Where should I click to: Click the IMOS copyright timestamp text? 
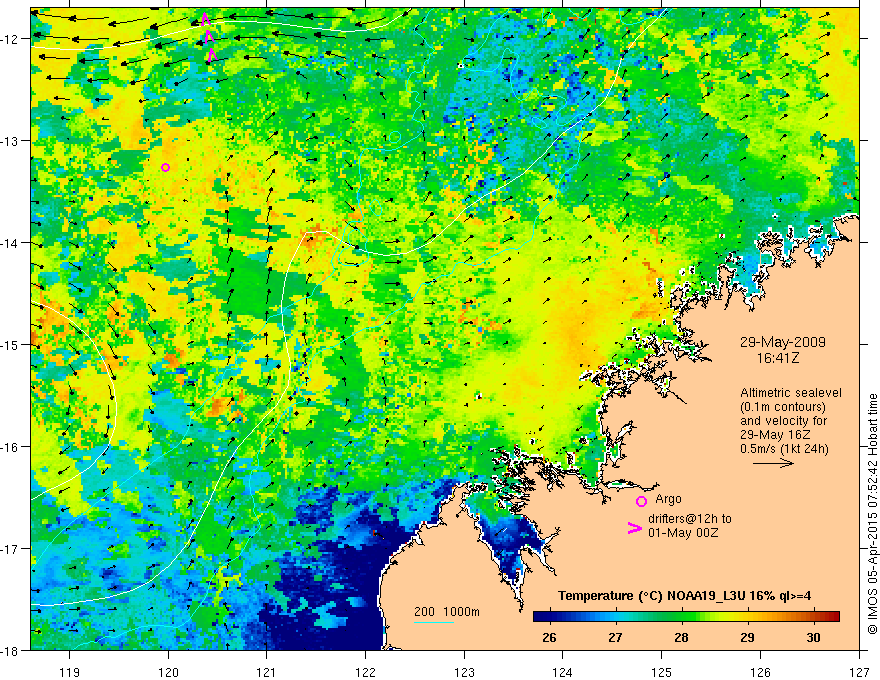[872, 513]
